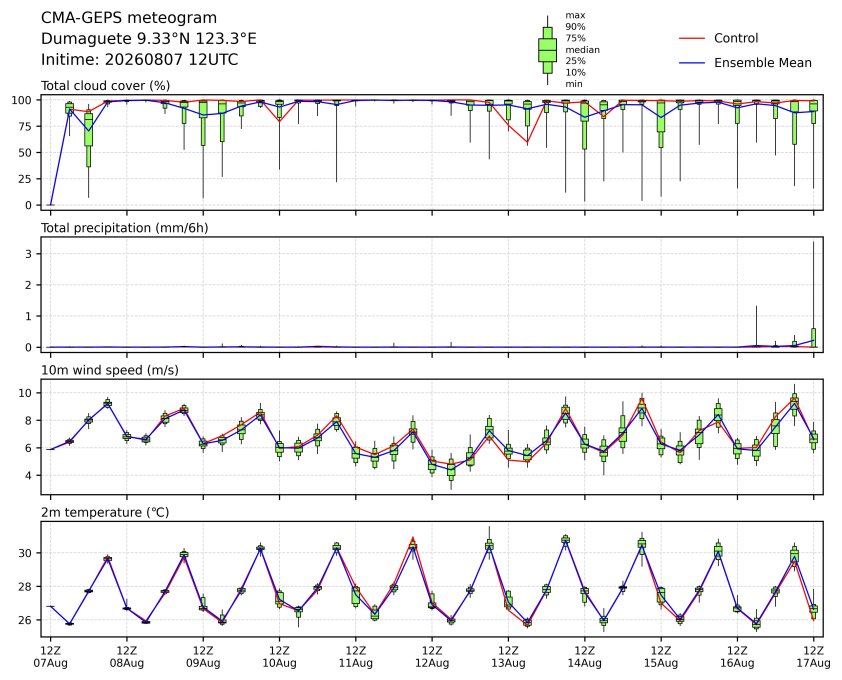Click the 'max' legend label
Screen dimensions: 842x680
point(575,16)
